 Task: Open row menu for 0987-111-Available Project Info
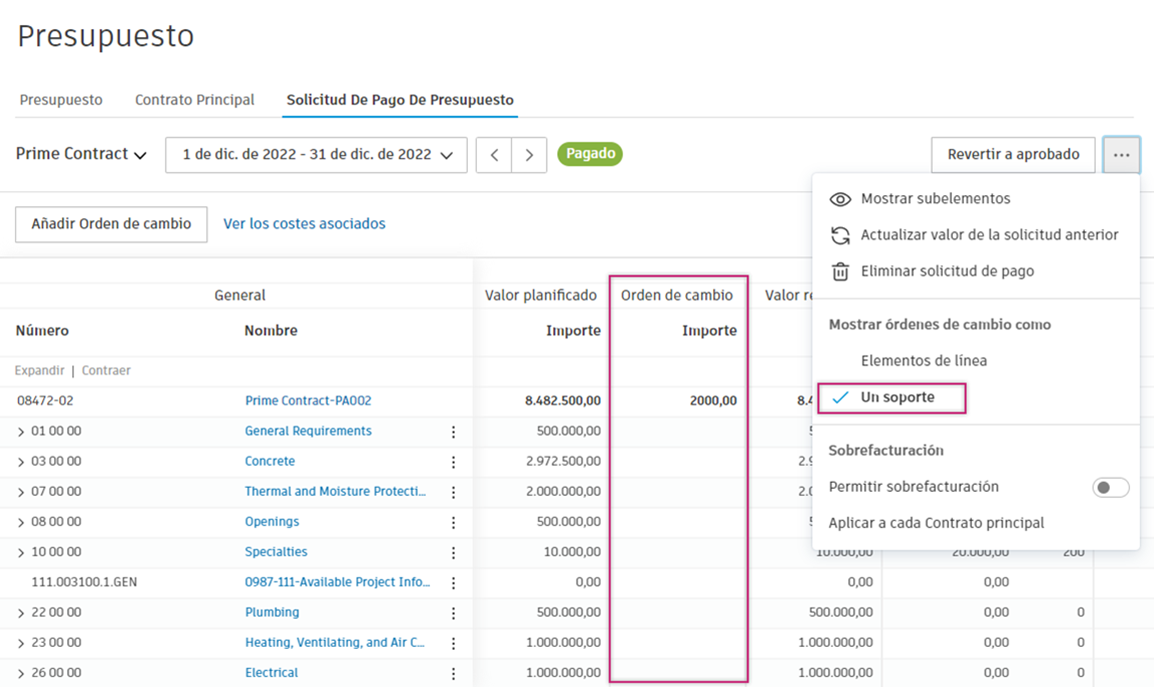pyautogui.click(x=453, y=582)
